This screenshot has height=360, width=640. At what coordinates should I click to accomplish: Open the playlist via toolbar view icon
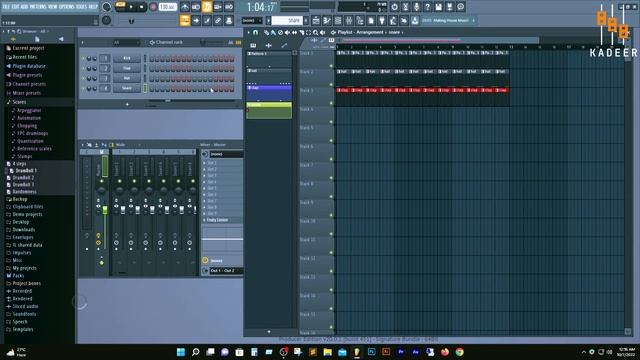(316, 20)
